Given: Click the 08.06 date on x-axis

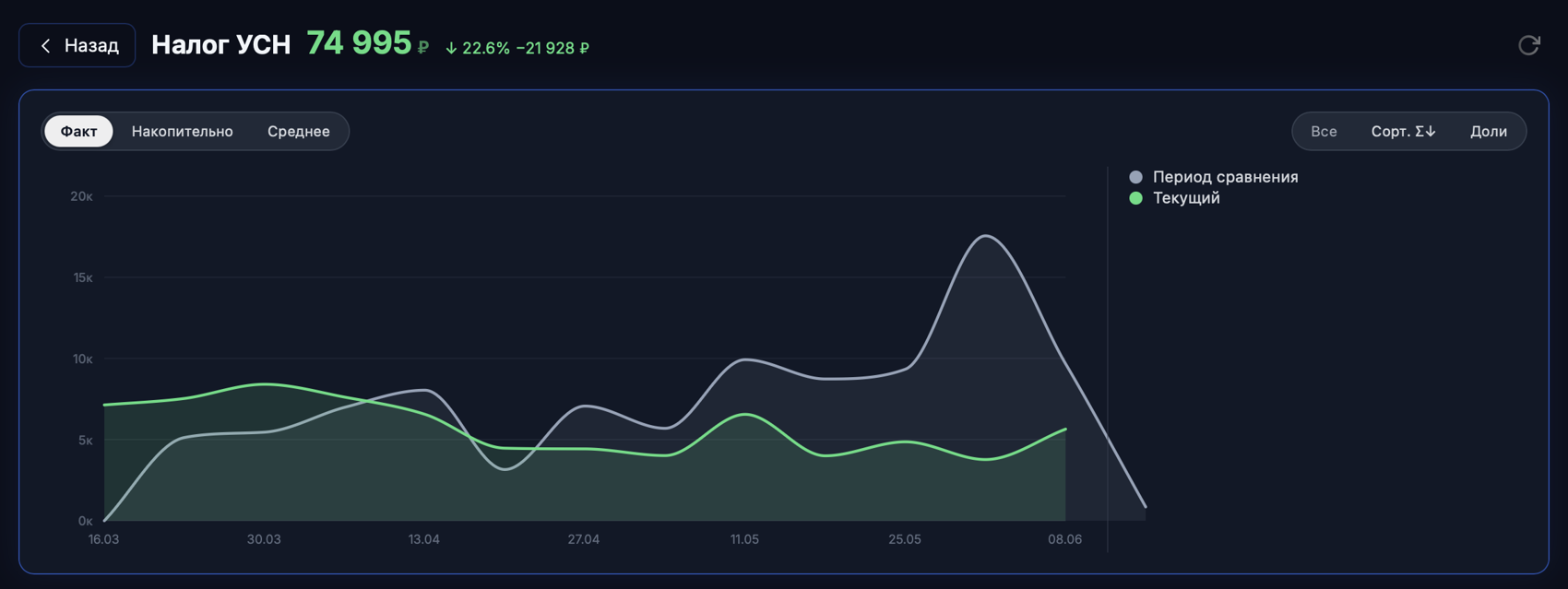Looking at the screenshot, I should [x=1064, y=539].
